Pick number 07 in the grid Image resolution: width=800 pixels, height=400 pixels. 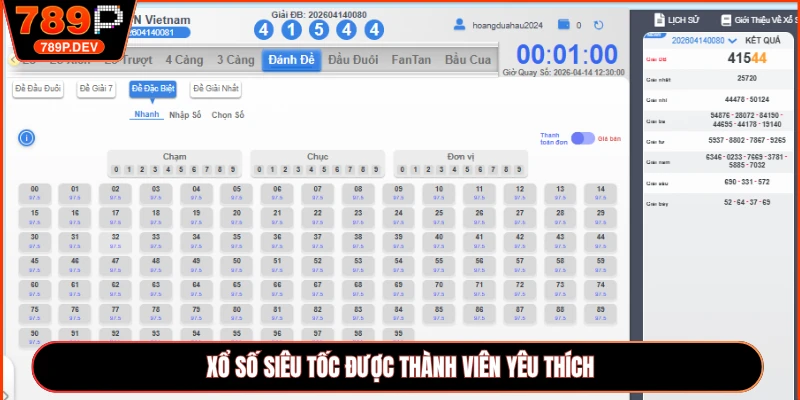[x=317, y=193]
